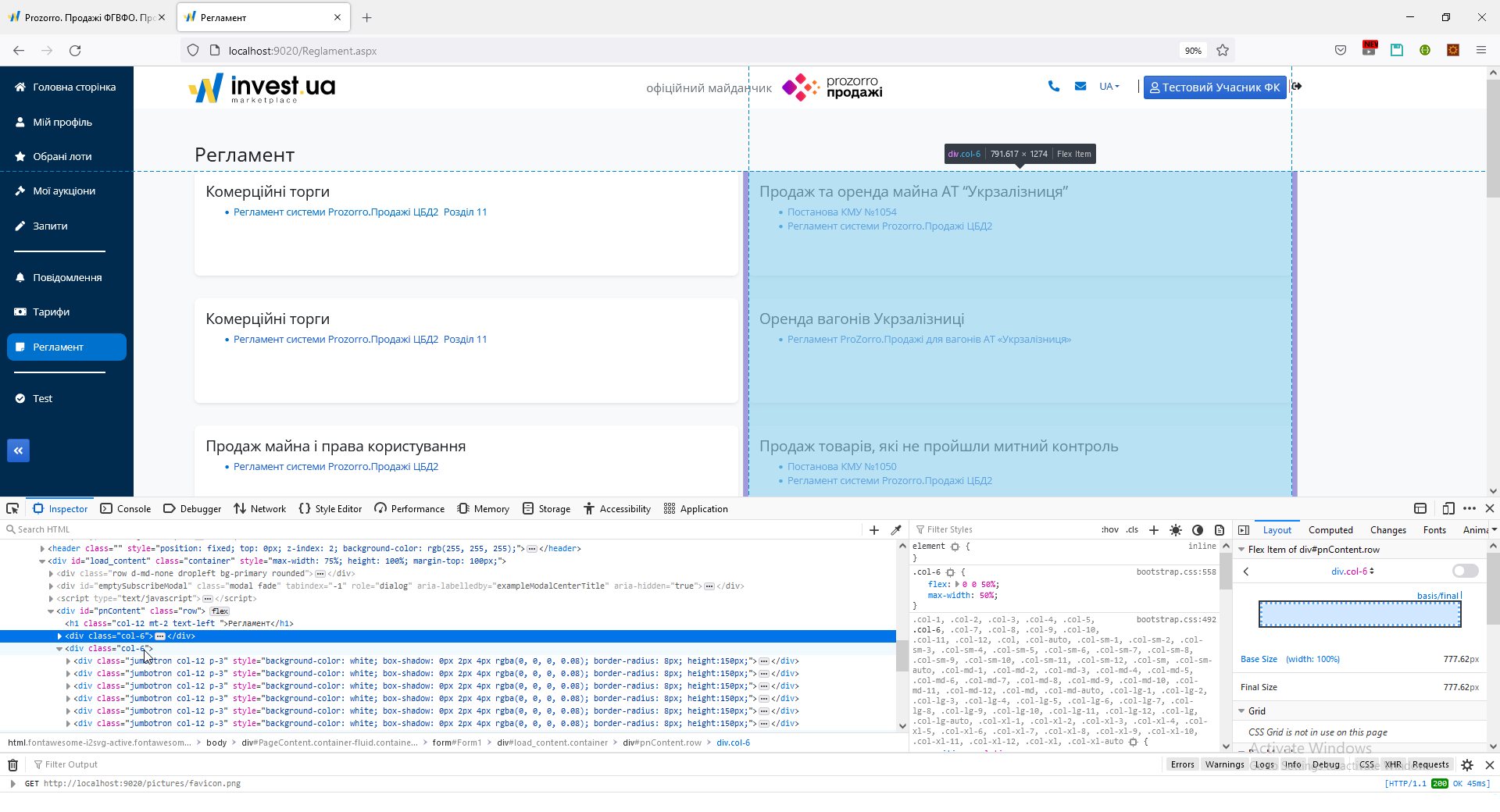Toggle print media simulation icon
Image resolution: width=1500 pixels, height=812 pixels.
click(x=1219, y=529)
